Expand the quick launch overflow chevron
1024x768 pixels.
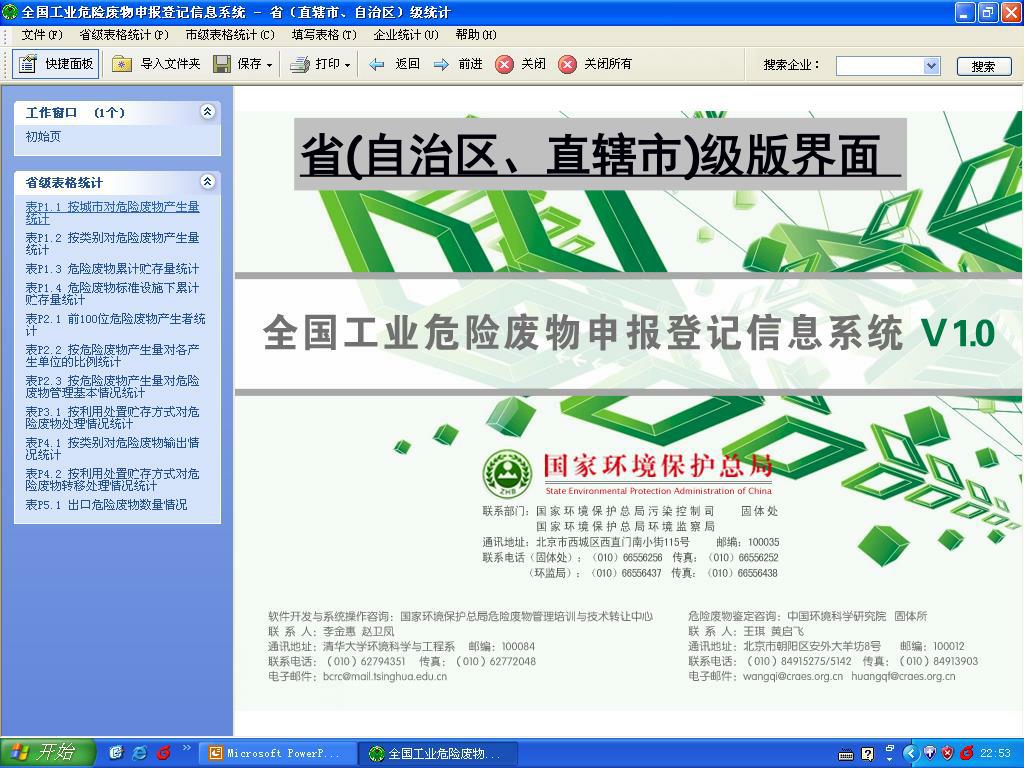click(x=187, y=748)
